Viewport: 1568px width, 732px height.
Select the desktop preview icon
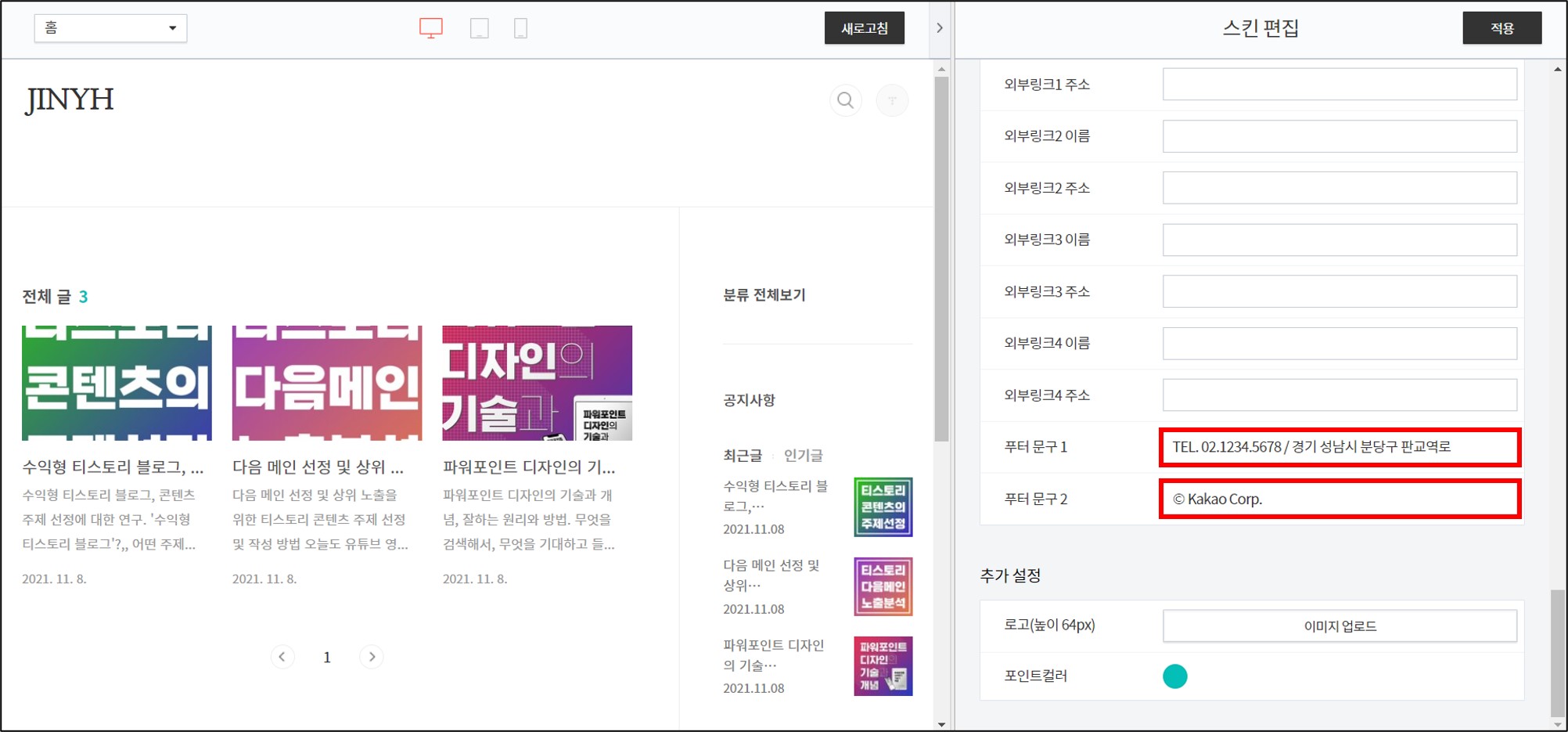point(430,28)
